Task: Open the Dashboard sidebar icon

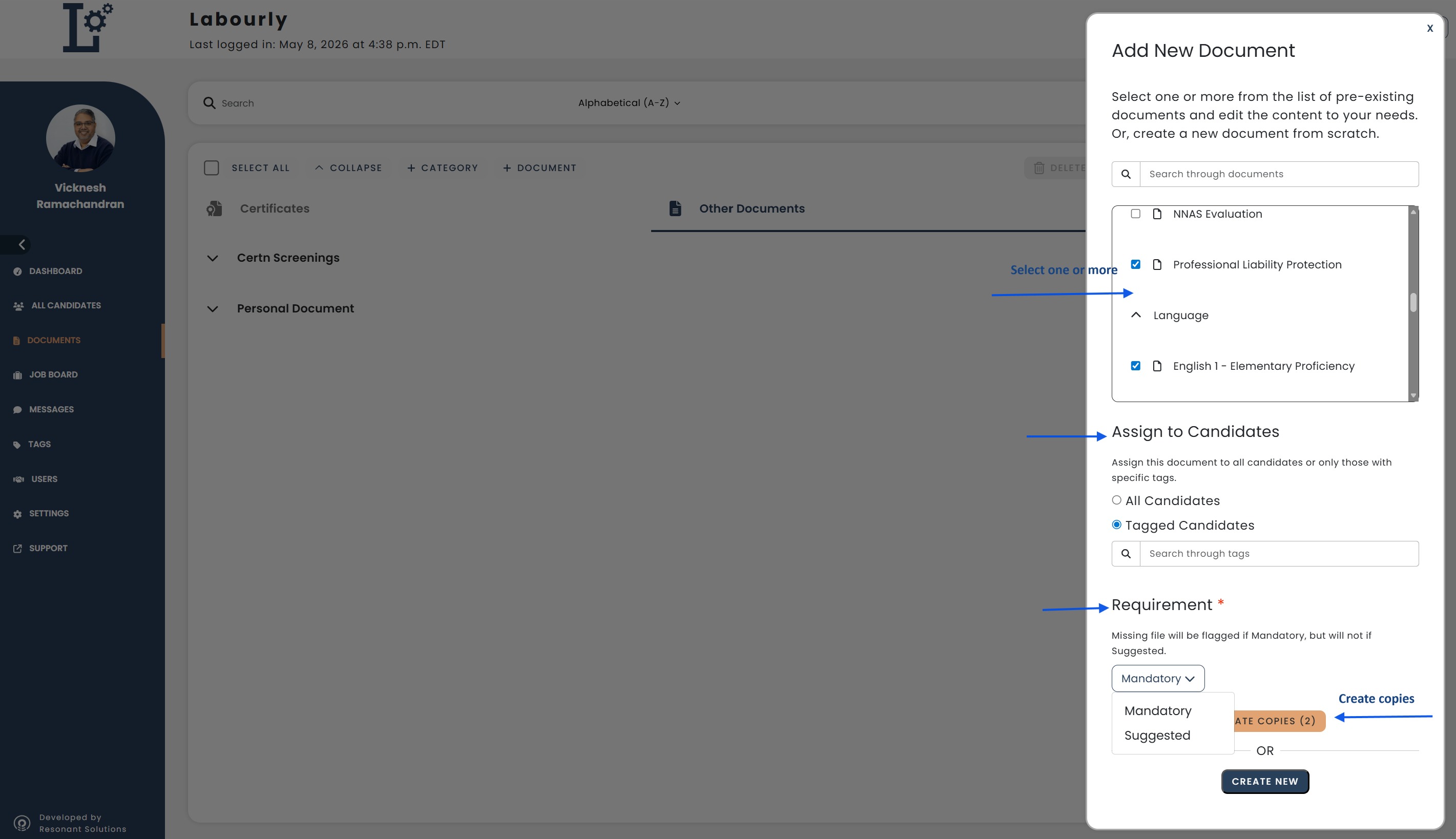Action: (17, 271)
